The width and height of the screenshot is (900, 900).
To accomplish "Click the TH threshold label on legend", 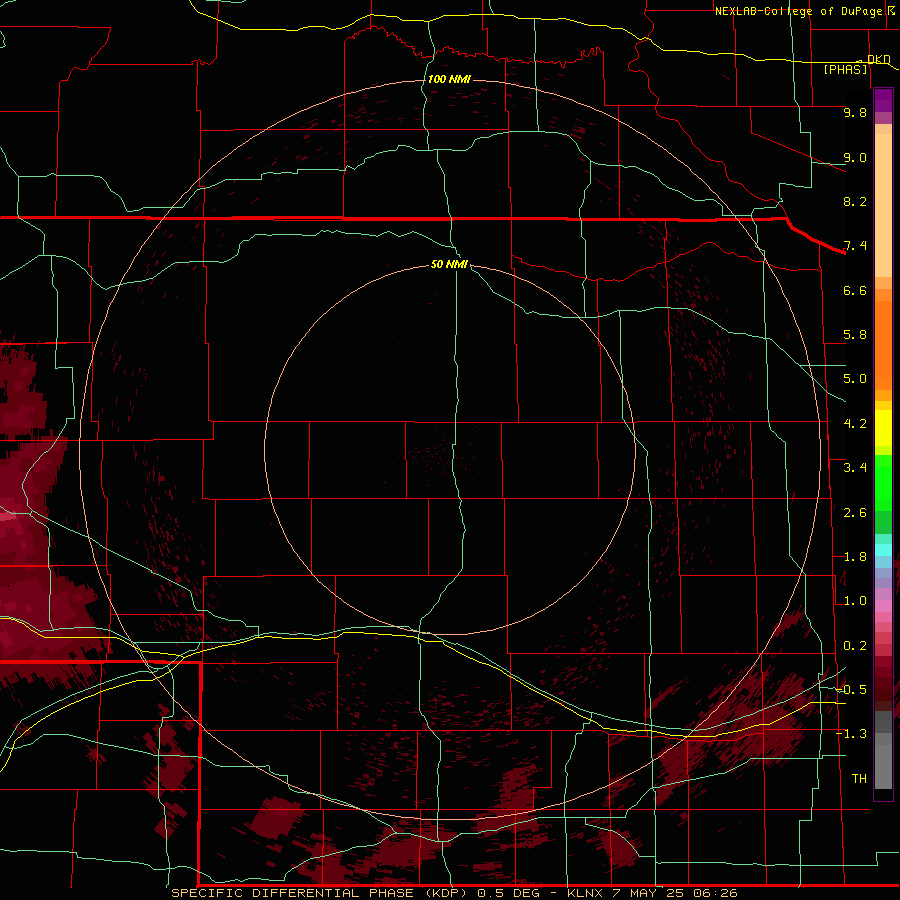I will (x=859, y=779).
